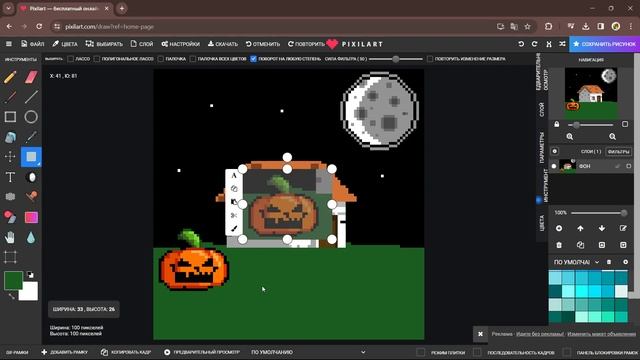
Task: Click the Navigation preview thumbnail
Action: tap(591, 93)
